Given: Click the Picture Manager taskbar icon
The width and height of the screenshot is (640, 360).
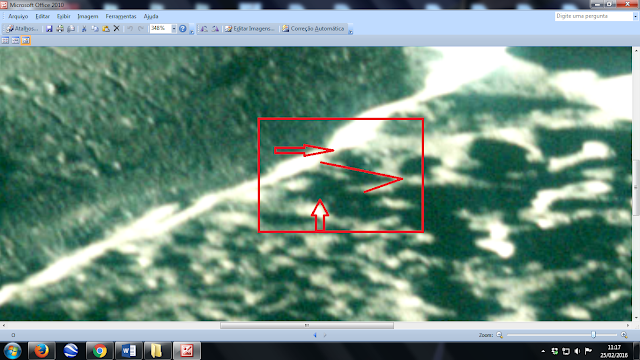Looking at the screenshot, I should (187, 351).
